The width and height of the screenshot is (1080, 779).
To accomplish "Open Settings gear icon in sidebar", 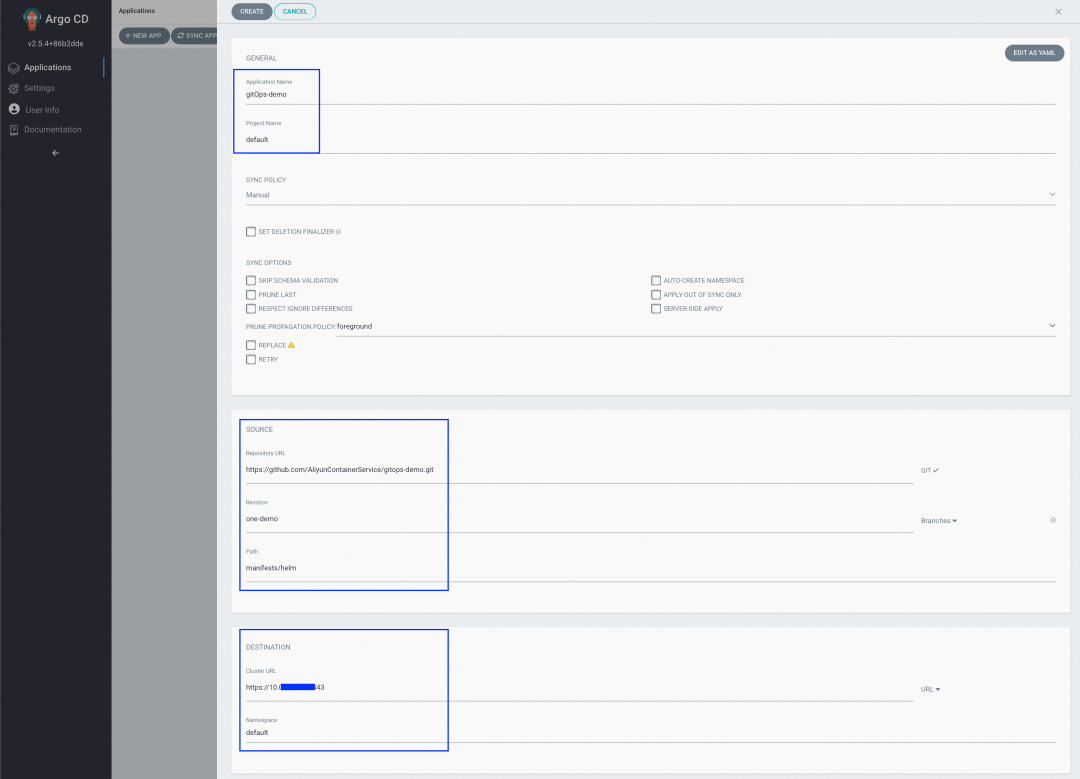I will pyautogui.click(x=14, y=88).
